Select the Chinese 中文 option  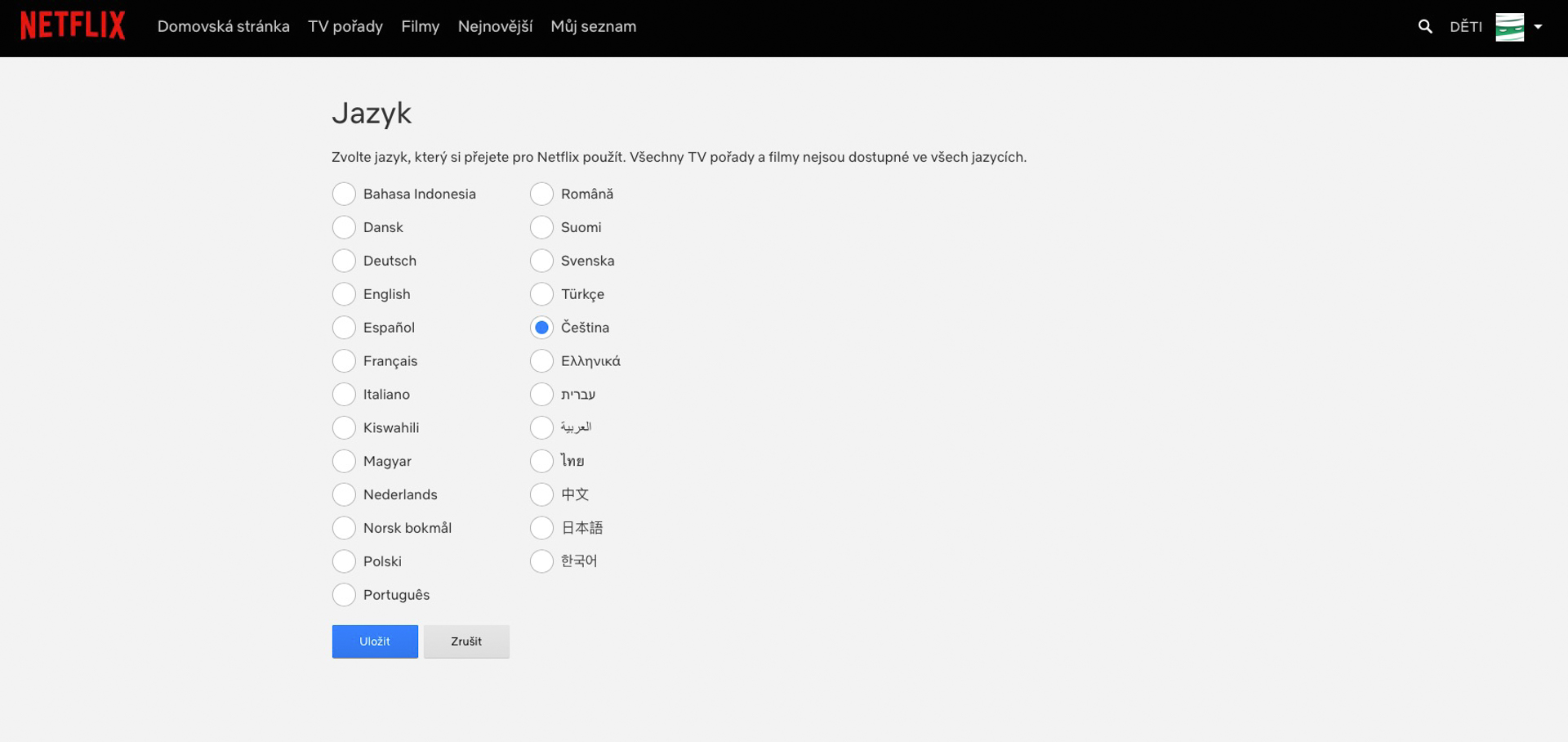coord(541,495)
